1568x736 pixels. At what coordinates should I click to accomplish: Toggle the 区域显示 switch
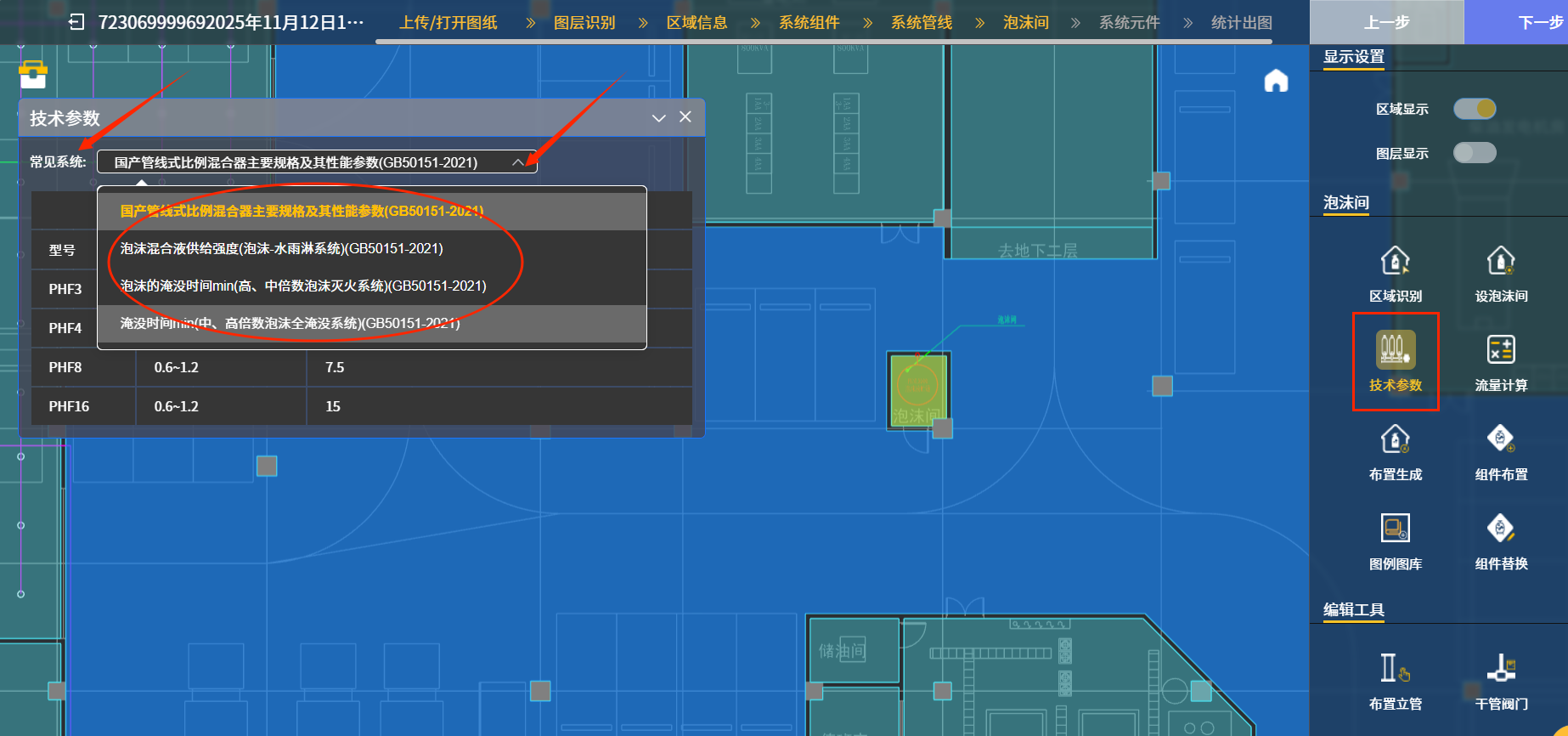[1475, 109]
